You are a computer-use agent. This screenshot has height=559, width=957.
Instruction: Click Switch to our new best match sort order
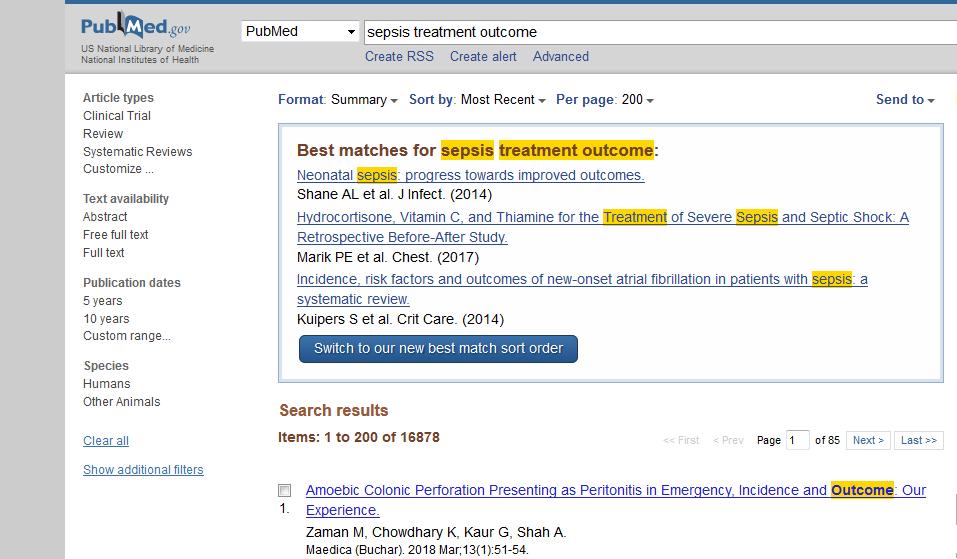[438, 348]
